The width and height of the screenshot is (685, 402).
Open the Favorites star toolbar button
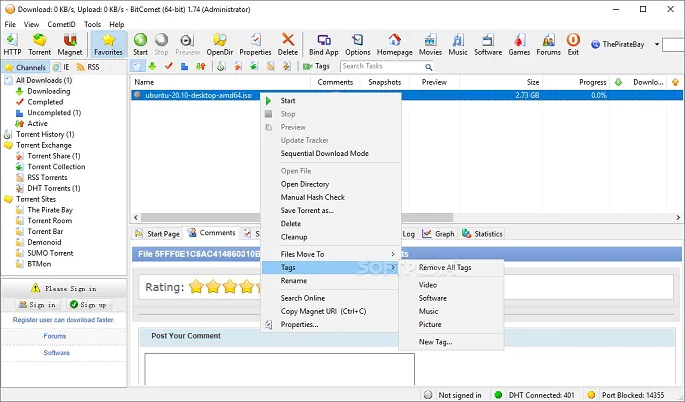click(x=108, y=44)
